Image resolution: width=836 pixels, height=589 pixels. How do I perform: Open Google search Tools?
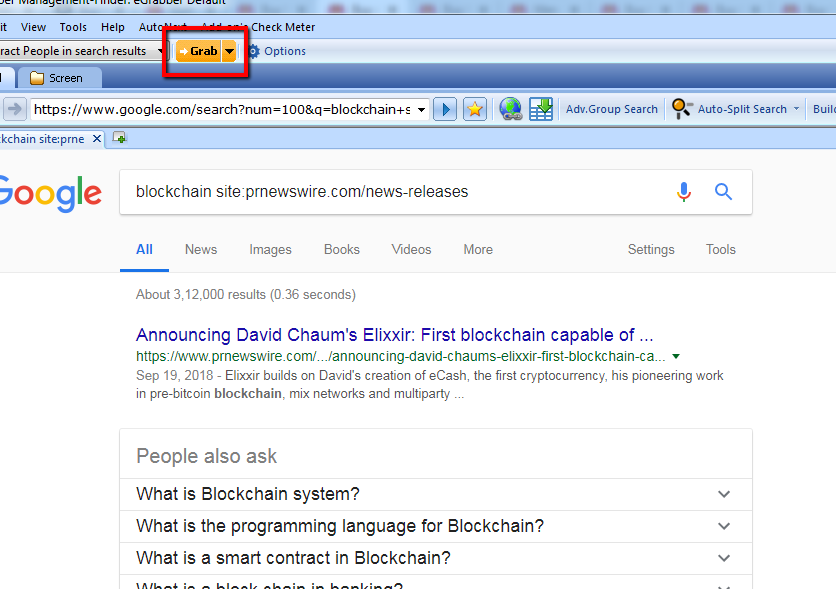click(720, 249)
